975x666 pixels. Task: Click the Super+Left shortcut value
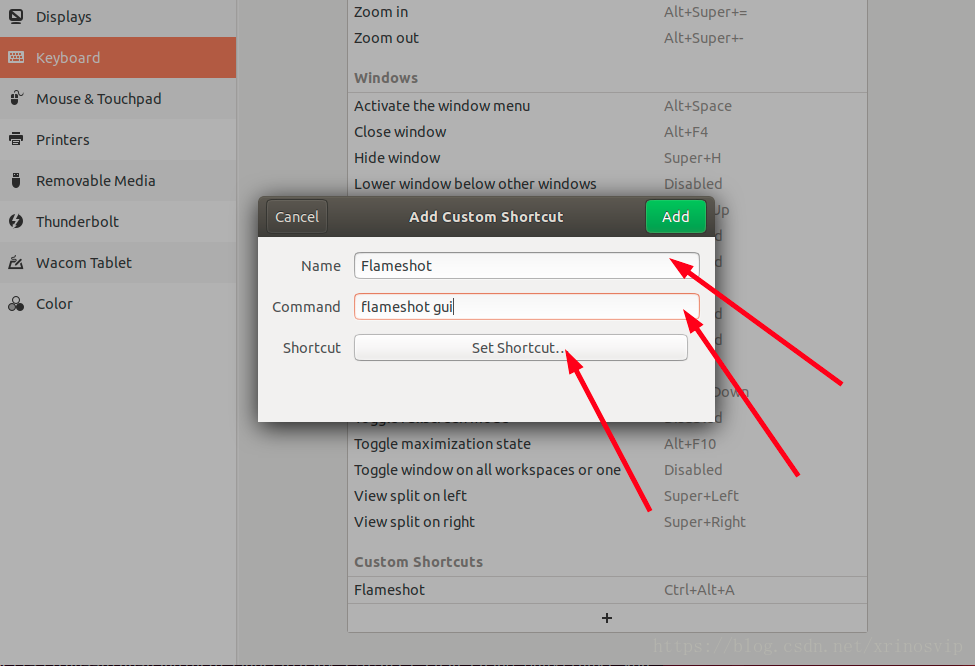click(x=701, y=496)
